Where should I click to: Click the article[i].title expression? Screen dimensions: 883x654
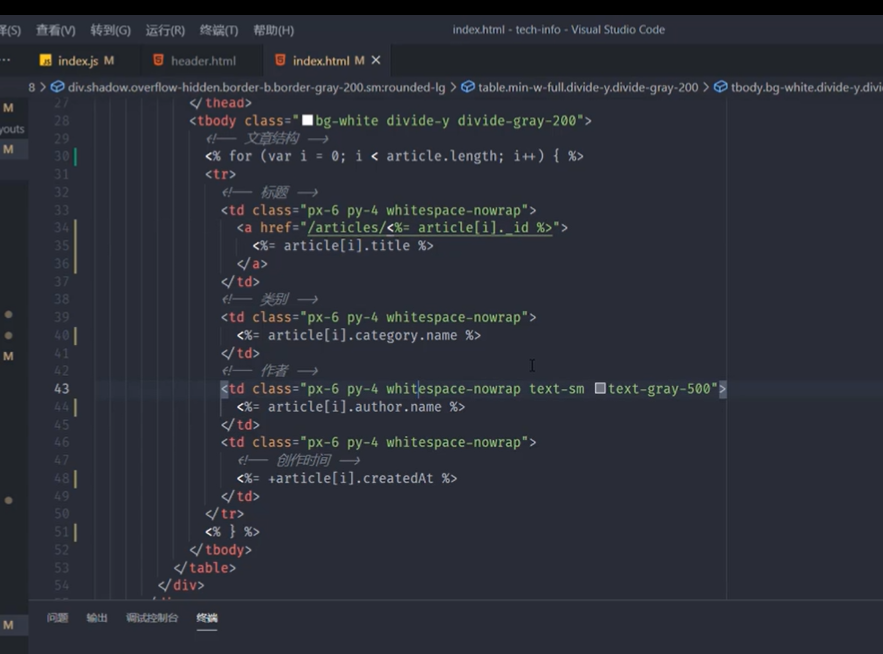[343, 246]
